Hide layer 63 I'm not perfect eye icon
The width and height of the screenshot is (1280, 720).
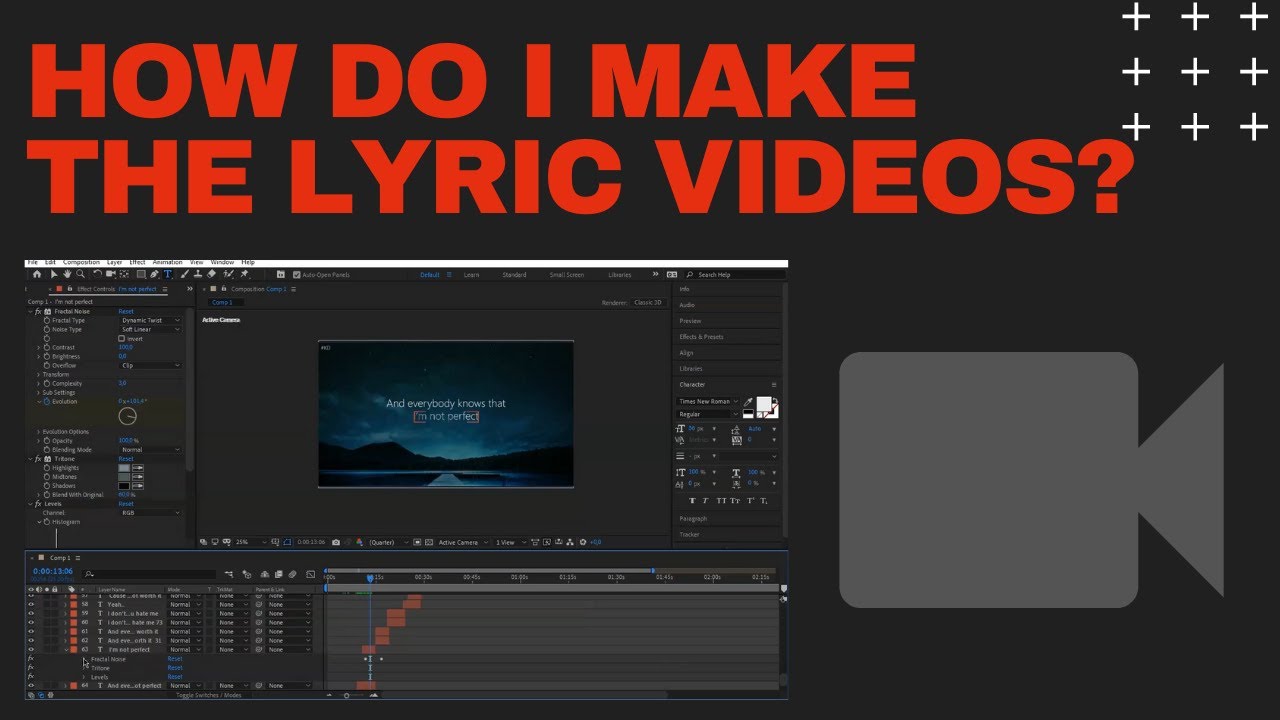(x=31, y=649)
